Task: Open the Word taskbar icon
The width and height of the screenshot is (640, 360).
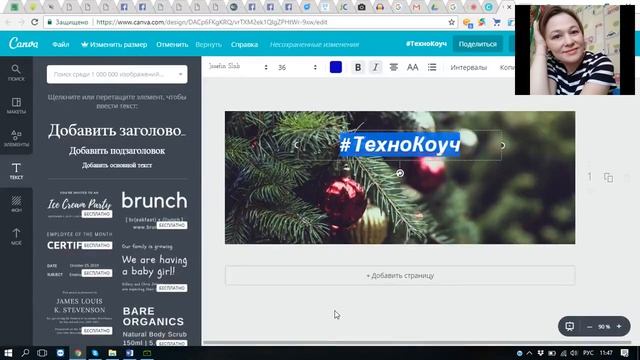Action: pyautogui.click(x=130, y=353)
